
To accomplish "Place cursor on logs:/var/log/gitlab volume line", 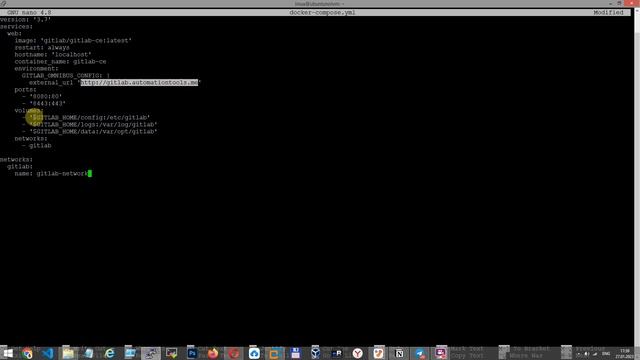I will (90, 124).
